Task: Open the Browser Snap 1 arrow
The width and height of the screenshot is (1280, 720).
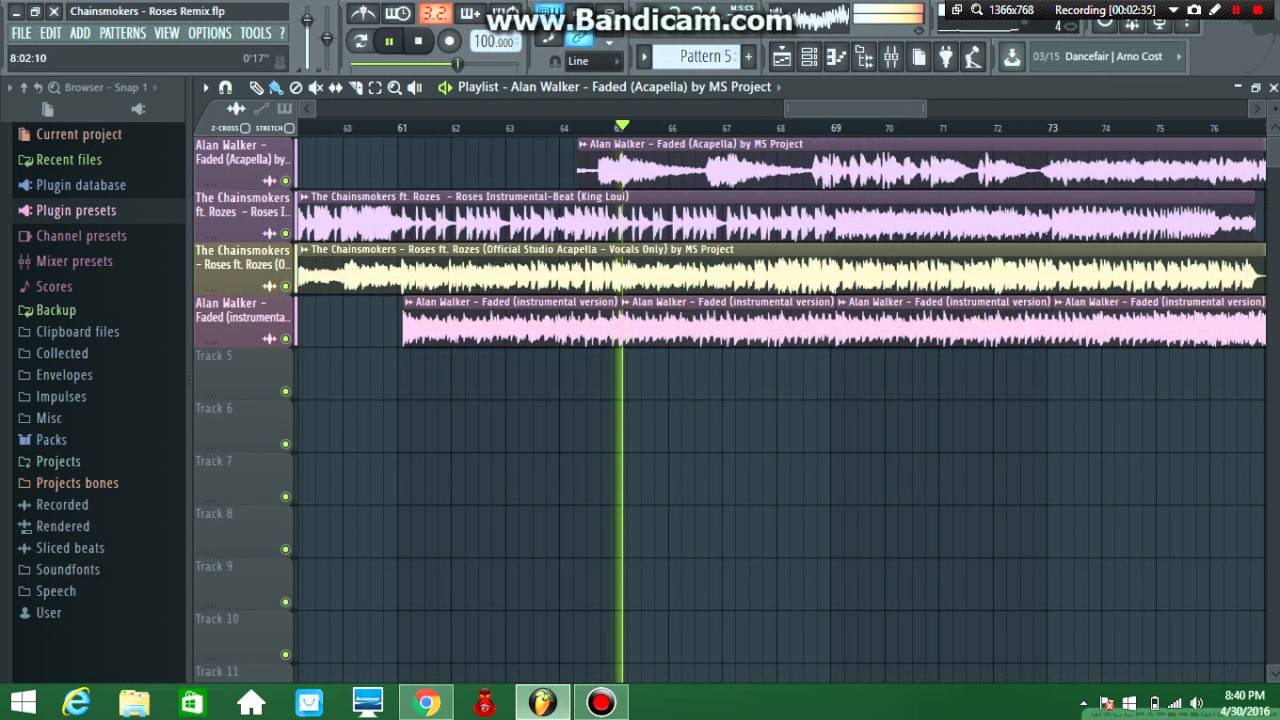Action: point(155,87)
